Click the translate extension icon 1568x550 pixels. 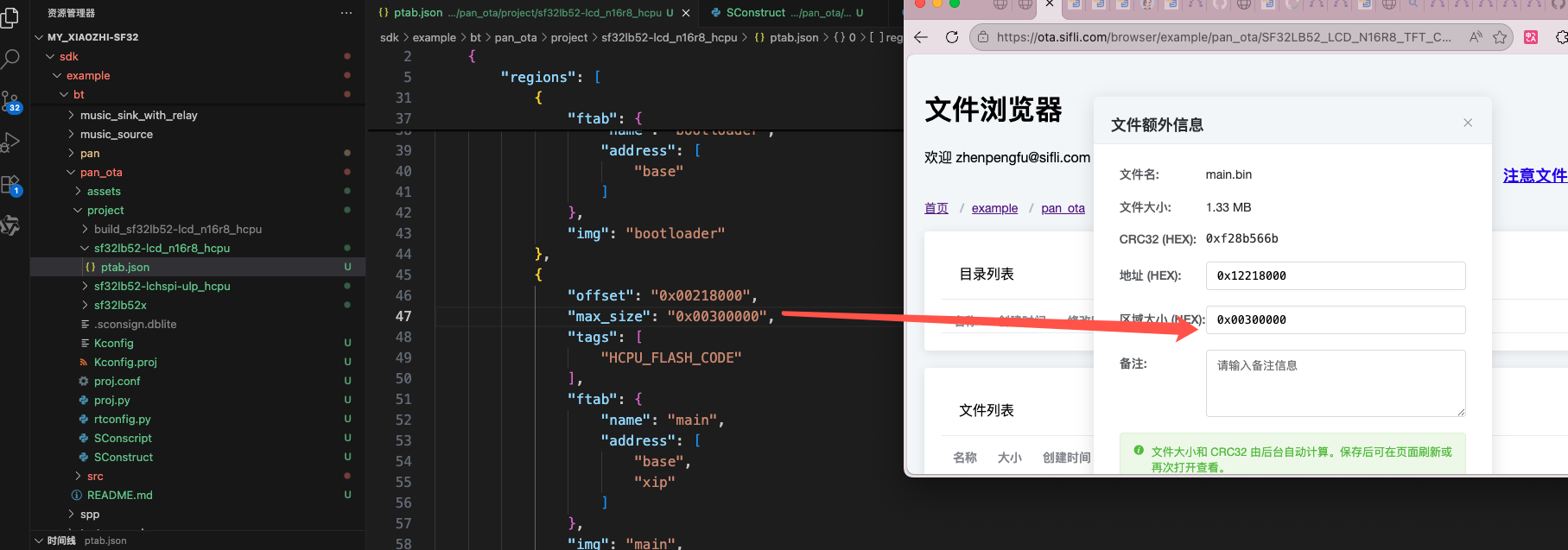(x=1531, y=37)
